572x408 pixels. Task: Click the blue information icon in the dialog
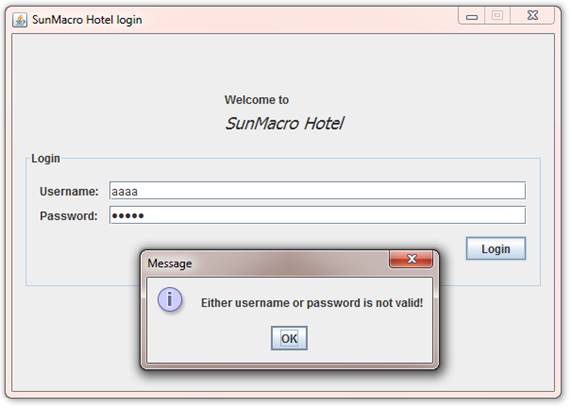pos(170,300)
